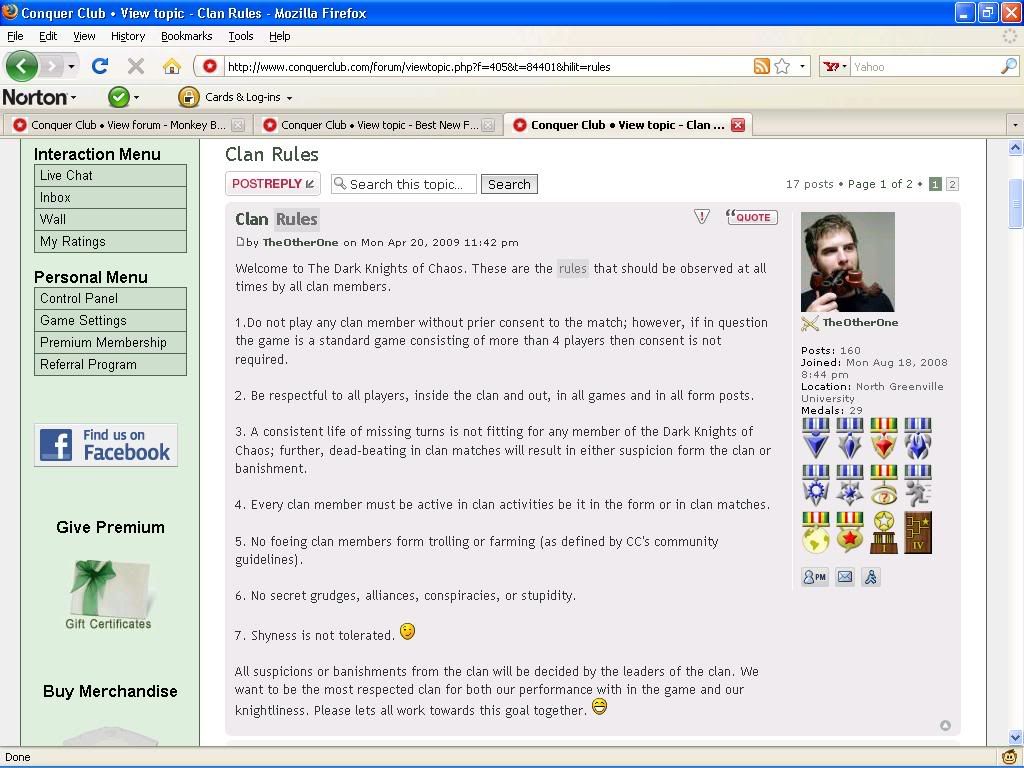Screen dimensions: 1024x768
Task: Go to page 2 of the topic
Action: [x=952, y=184]
